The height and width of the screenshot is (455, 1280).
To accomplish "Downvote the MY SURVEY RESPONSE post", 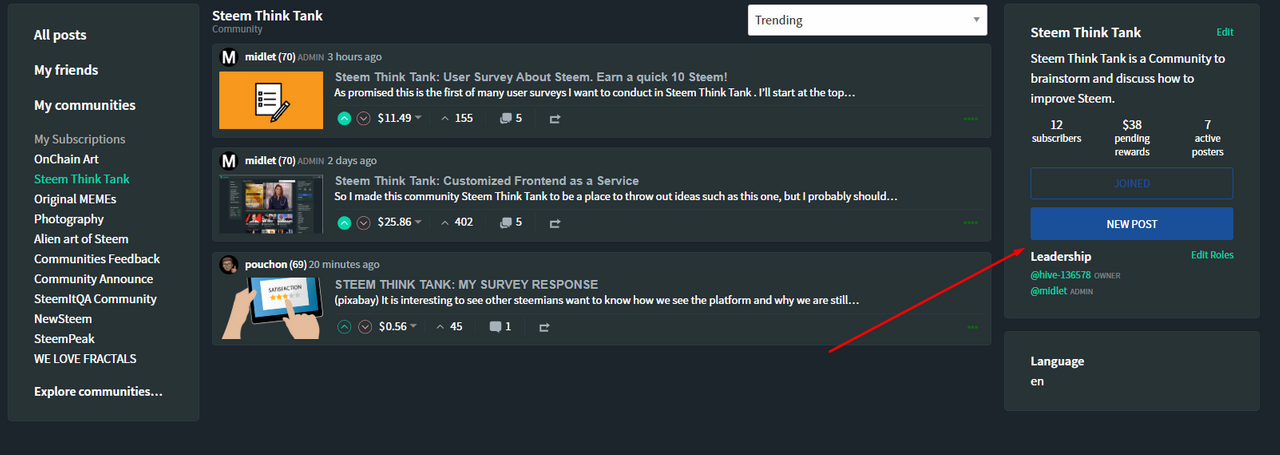I will (x=363, y=326).
